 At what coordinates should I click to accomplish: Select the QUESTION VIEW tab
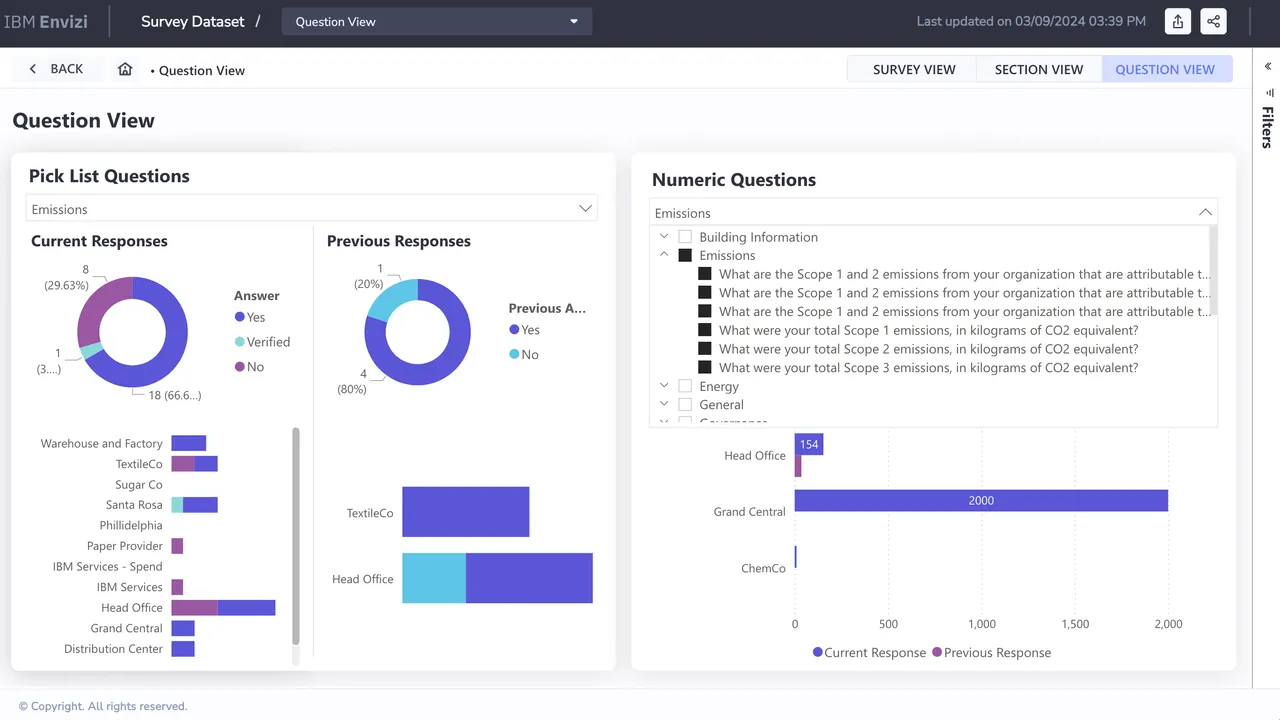pyautogui.click(x=1165, y=69)
